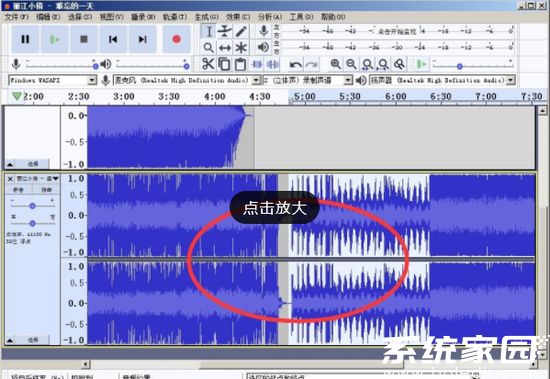
Task: Adjust the second track gain slider
Action: (x=32, y=206)
